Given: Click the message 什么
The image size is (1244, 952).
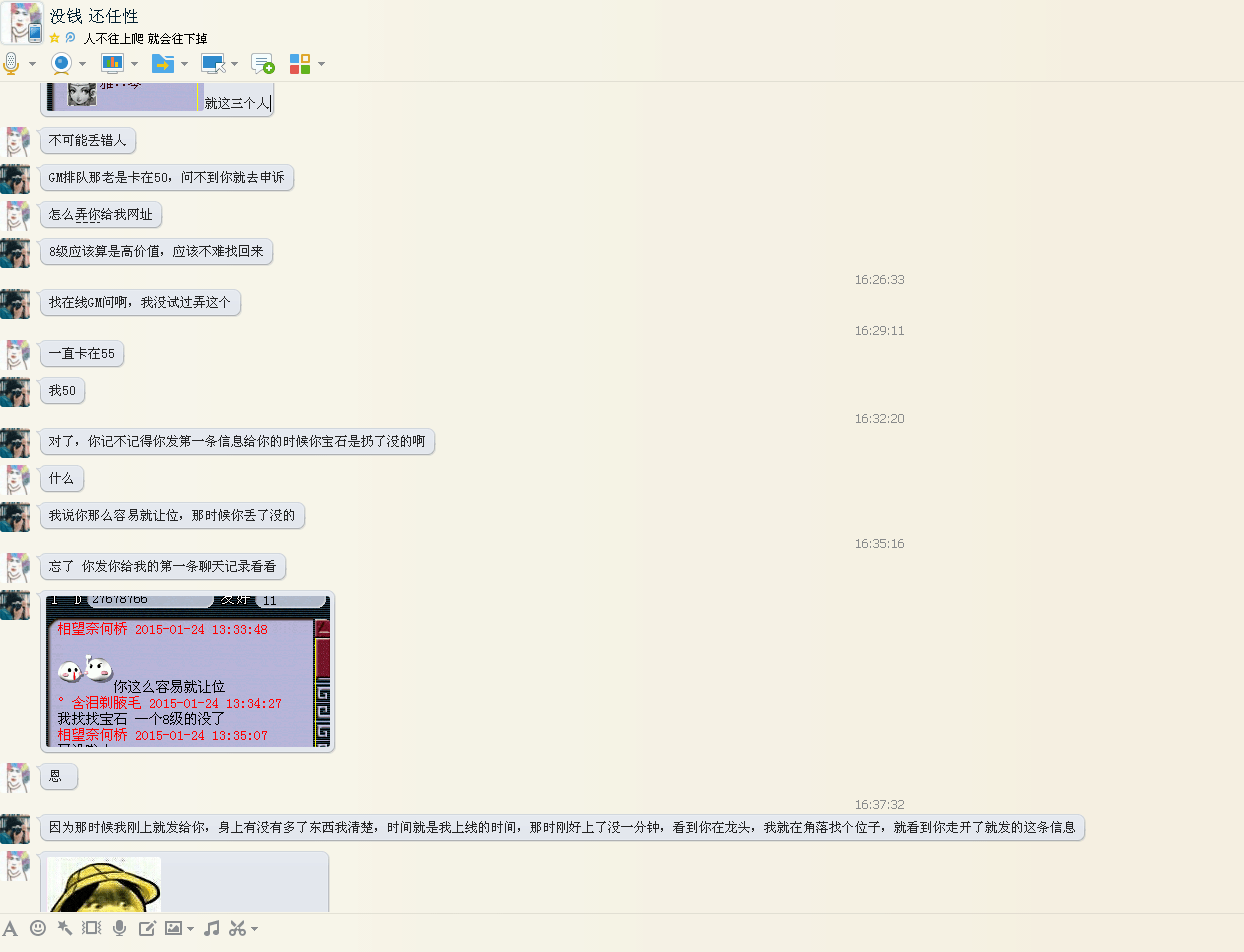Looking at the screenshot, I should coord(62,478).
